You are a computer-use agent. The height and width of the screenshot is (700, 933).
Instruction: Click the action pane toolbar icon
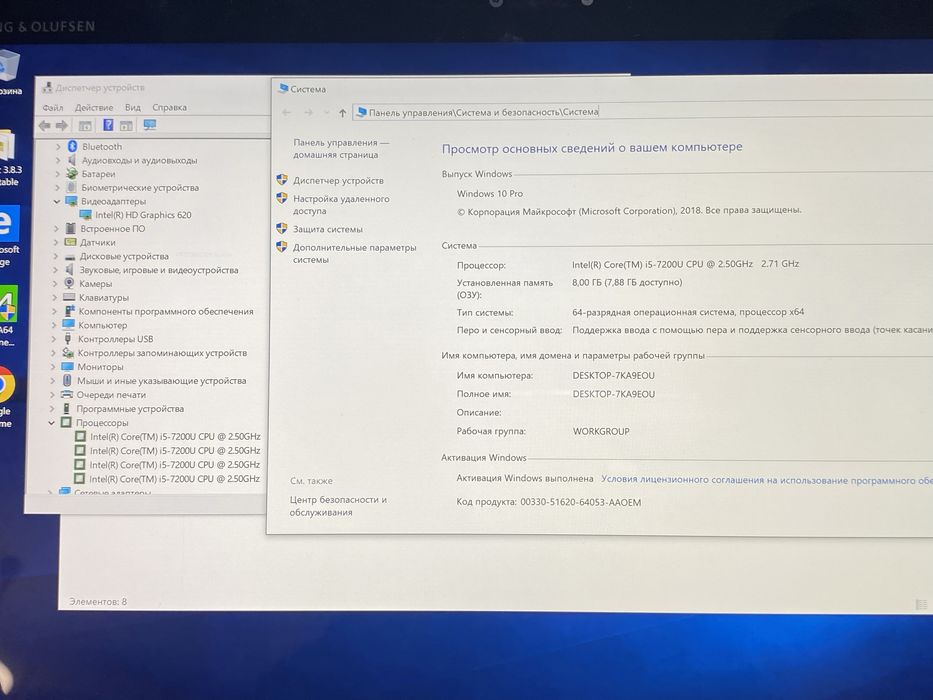tap(126, 126)
